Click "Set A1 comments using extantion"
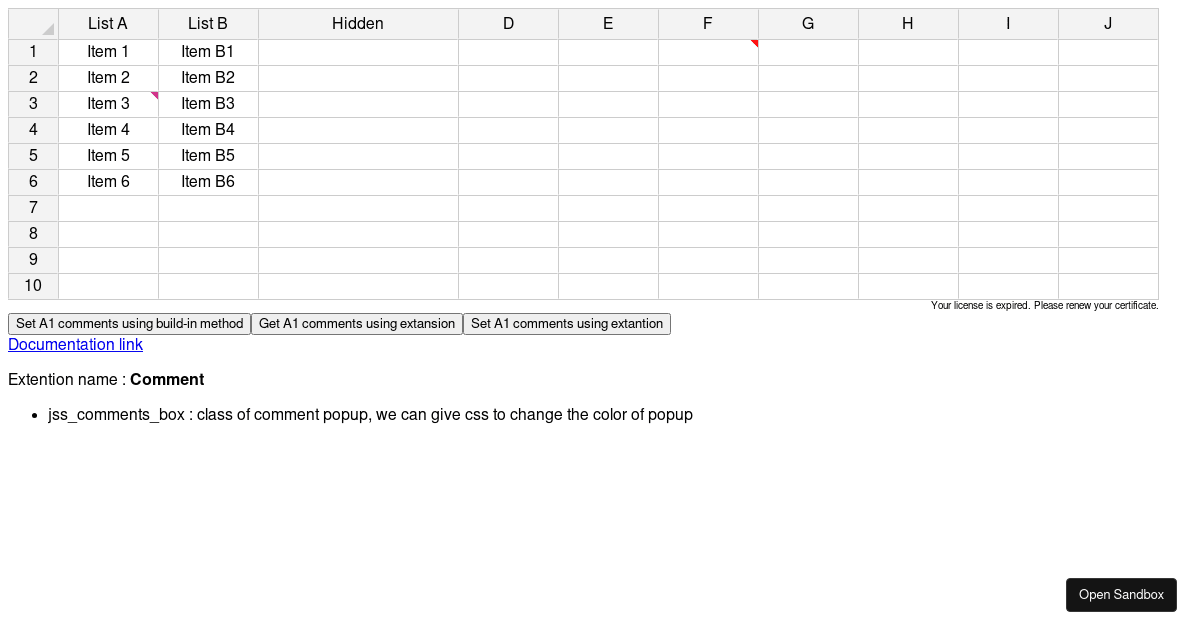The width and height of the screenshot is (1200, 630). (567, 323)
